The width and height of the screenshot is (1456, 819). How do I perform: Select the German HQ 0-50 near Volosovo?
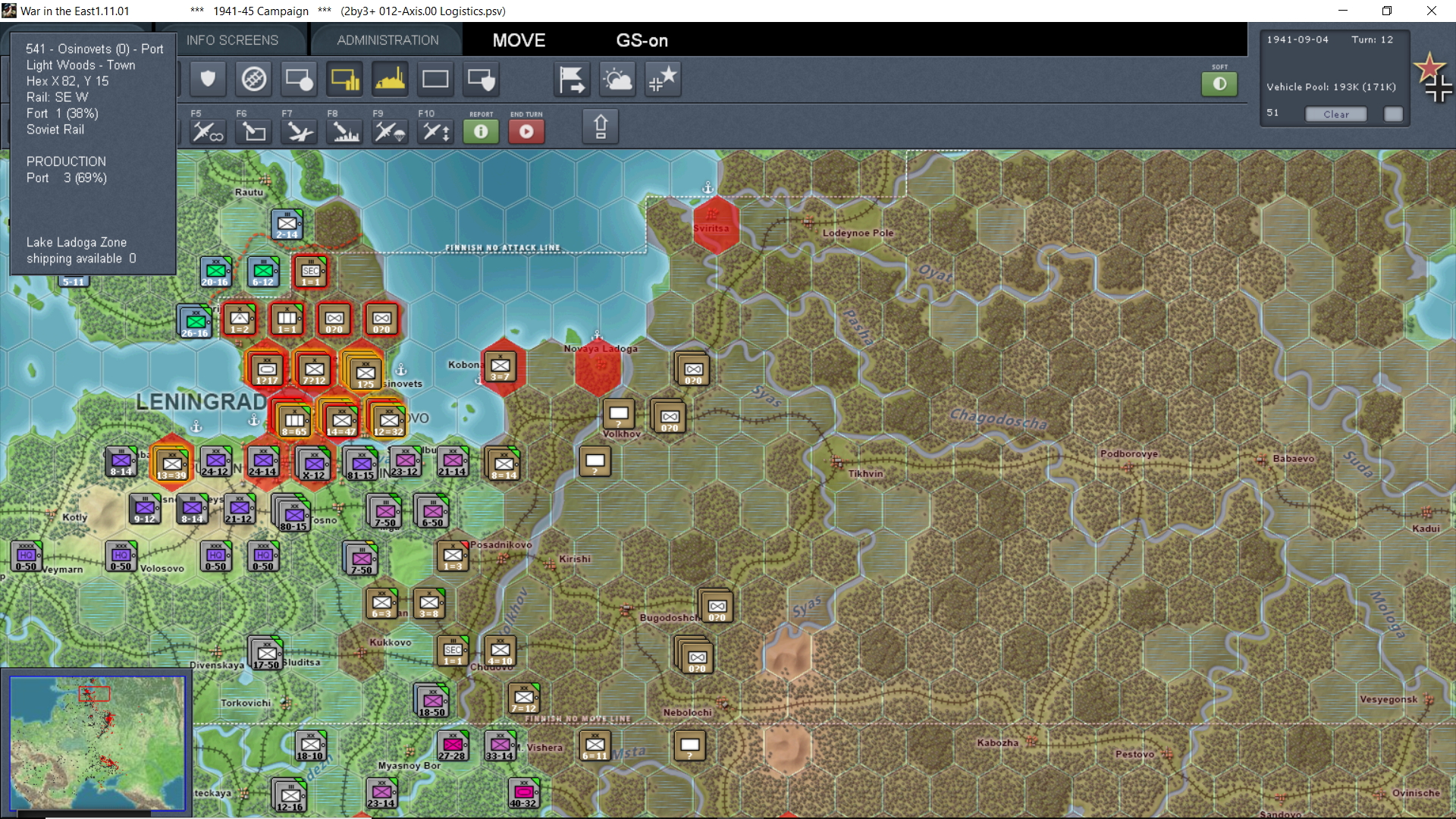pos(121,557)
